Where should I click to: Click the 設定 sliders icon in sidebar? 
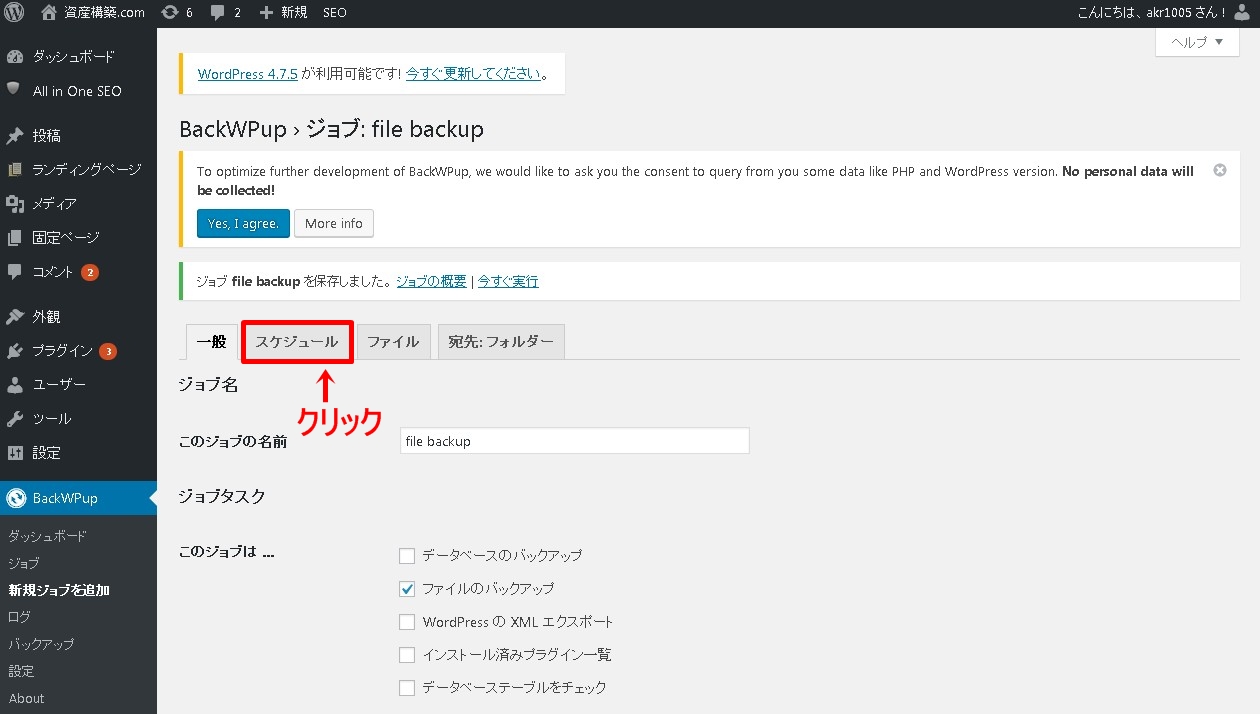coord(14,453)
